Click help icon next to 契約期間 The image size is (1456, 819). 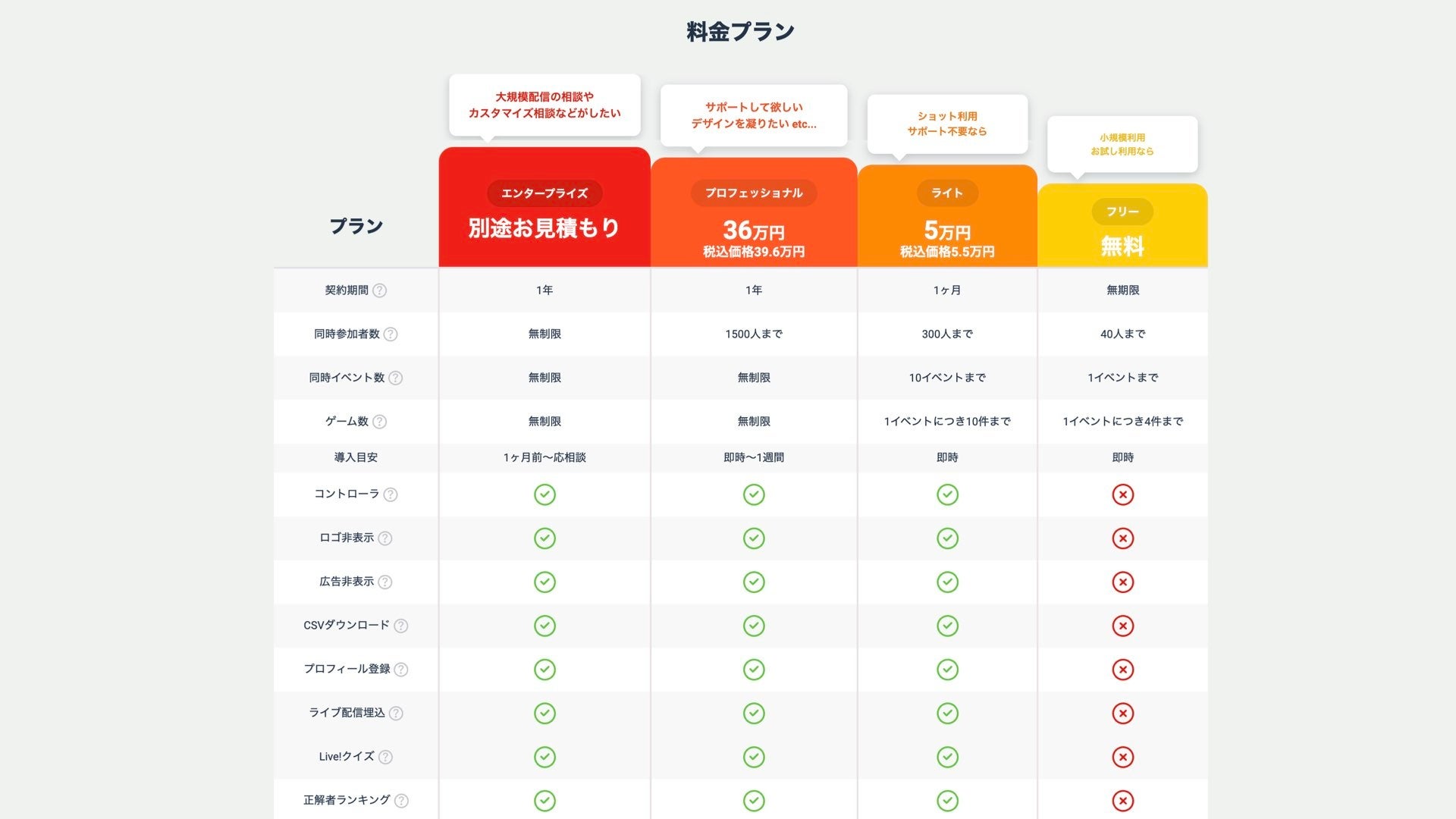tap(380, 290)
